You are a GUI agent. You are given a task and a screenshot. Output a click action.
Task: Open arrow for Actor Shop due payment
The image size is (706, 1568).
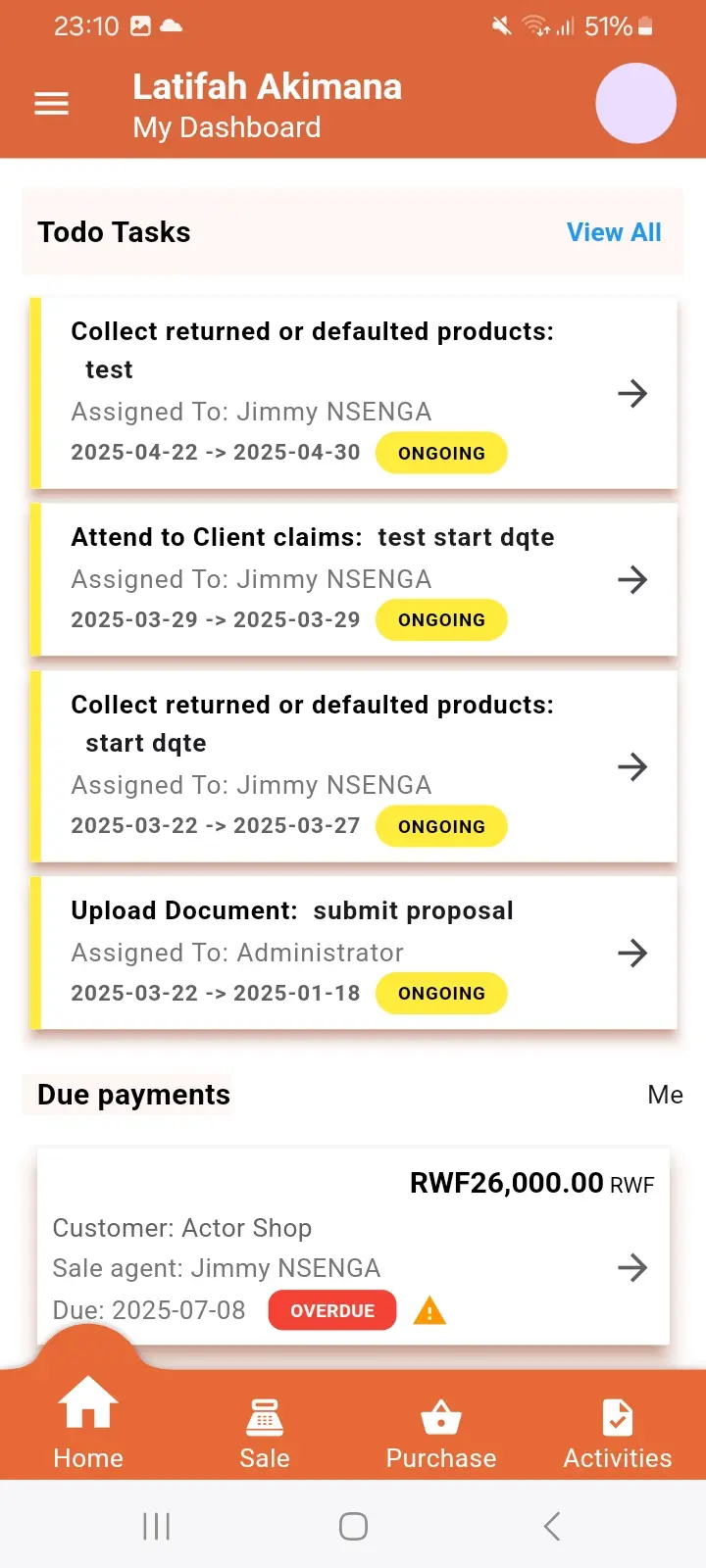click(632, 1268)
